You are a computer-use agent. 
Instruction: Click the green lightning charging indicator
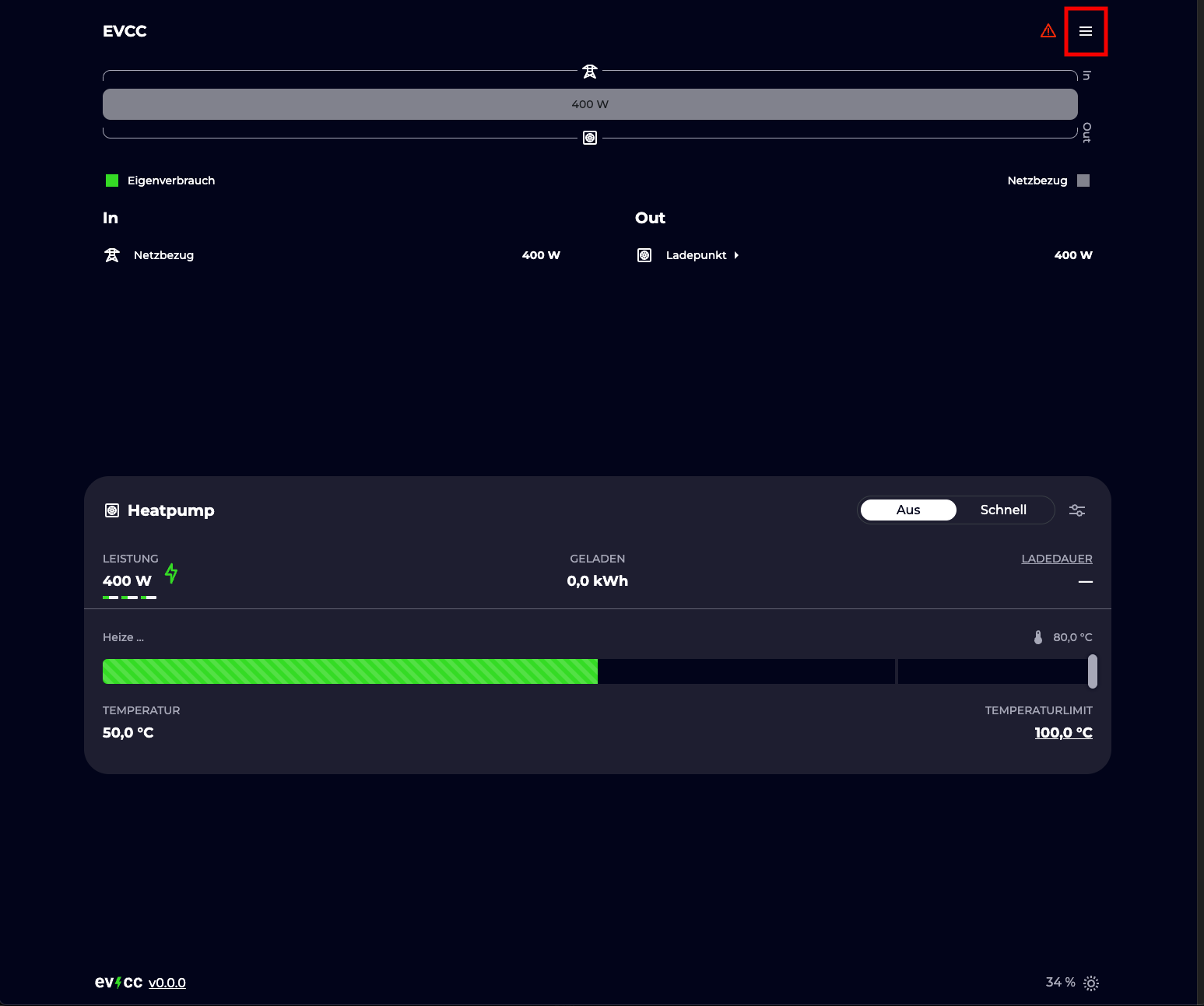point(171,574)
